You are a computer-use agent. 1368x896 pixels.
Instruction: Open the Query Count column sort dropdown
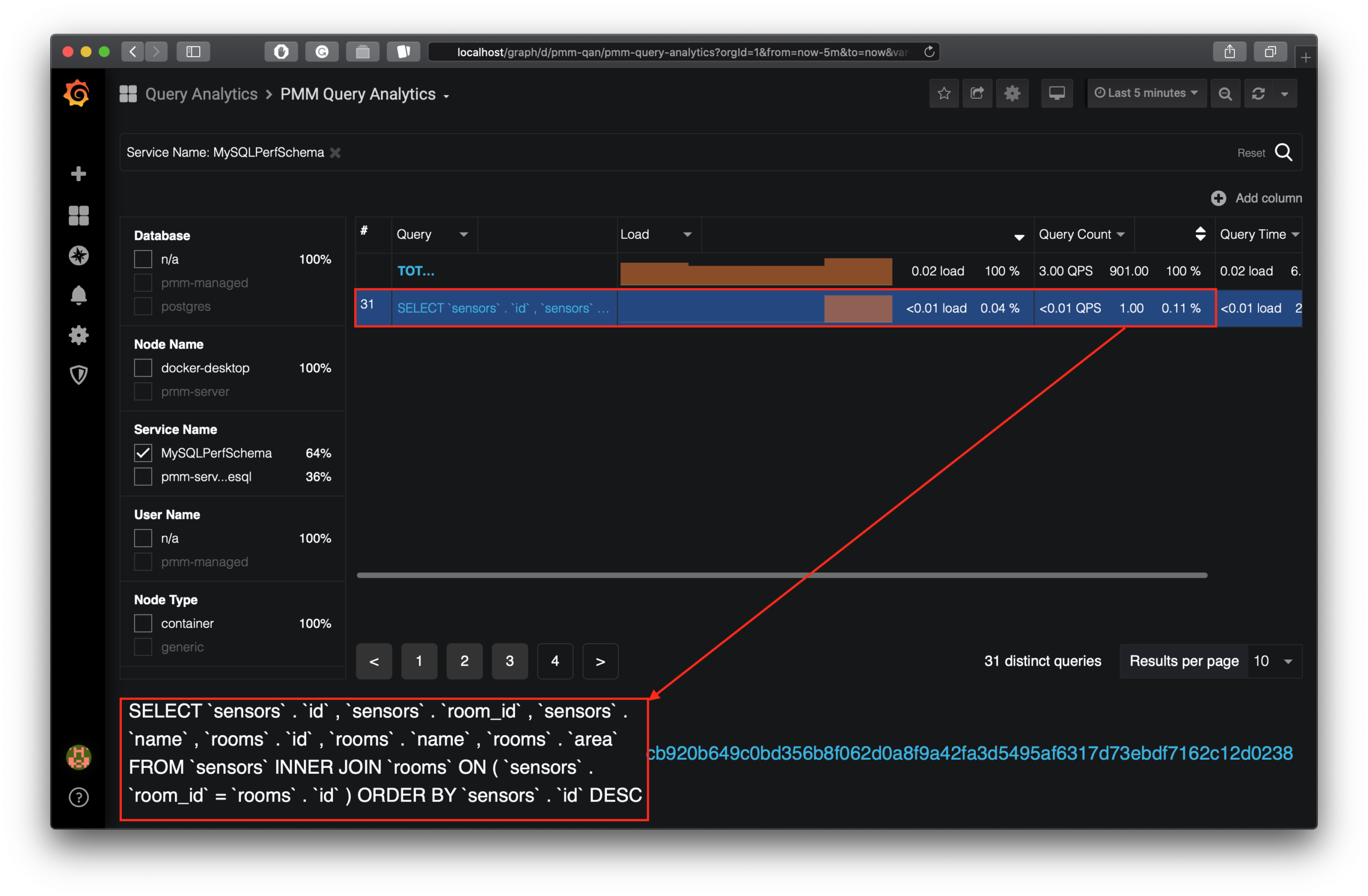[x=1121, y=234]
